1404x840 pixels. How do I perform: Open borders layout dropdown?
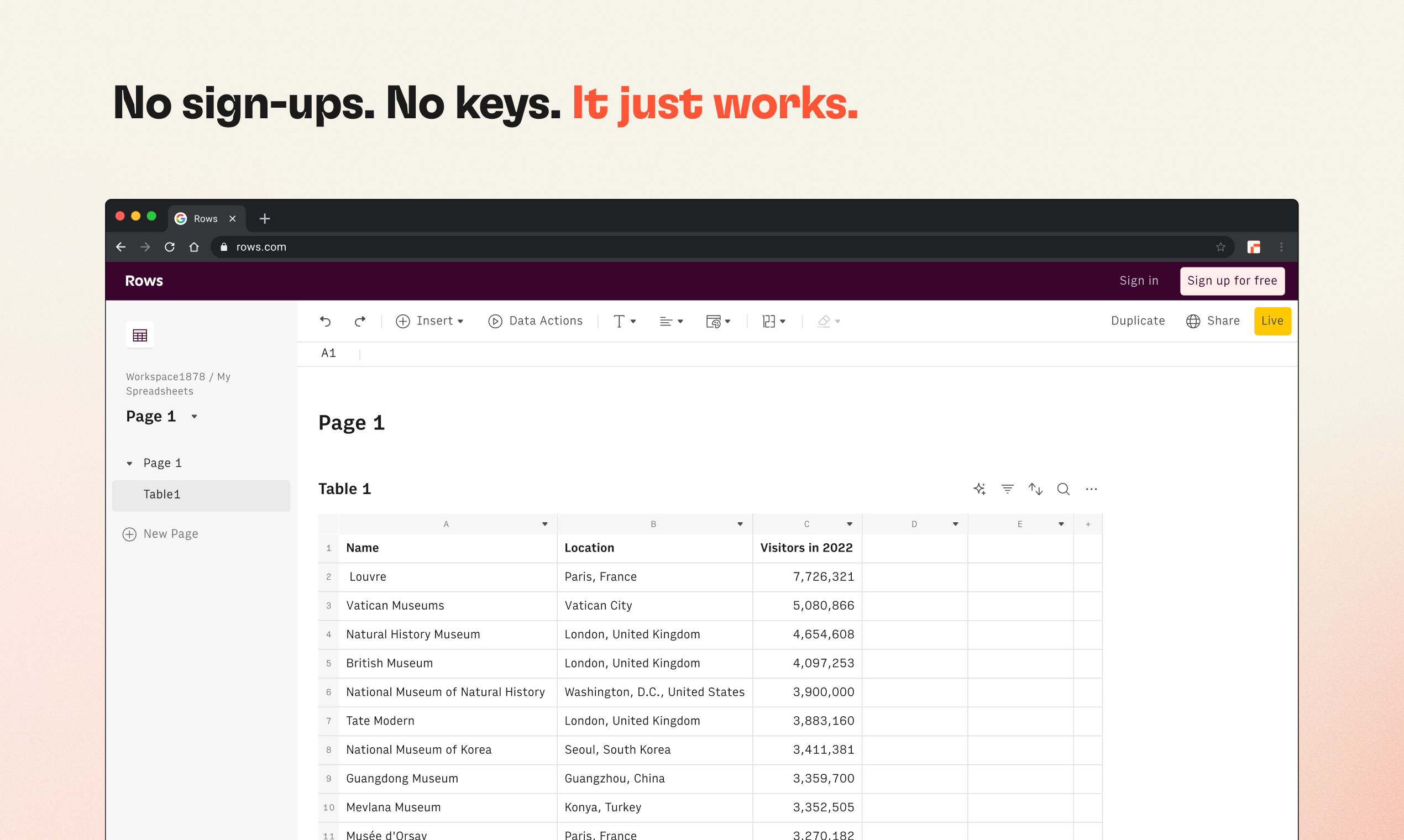coord(773,321)
